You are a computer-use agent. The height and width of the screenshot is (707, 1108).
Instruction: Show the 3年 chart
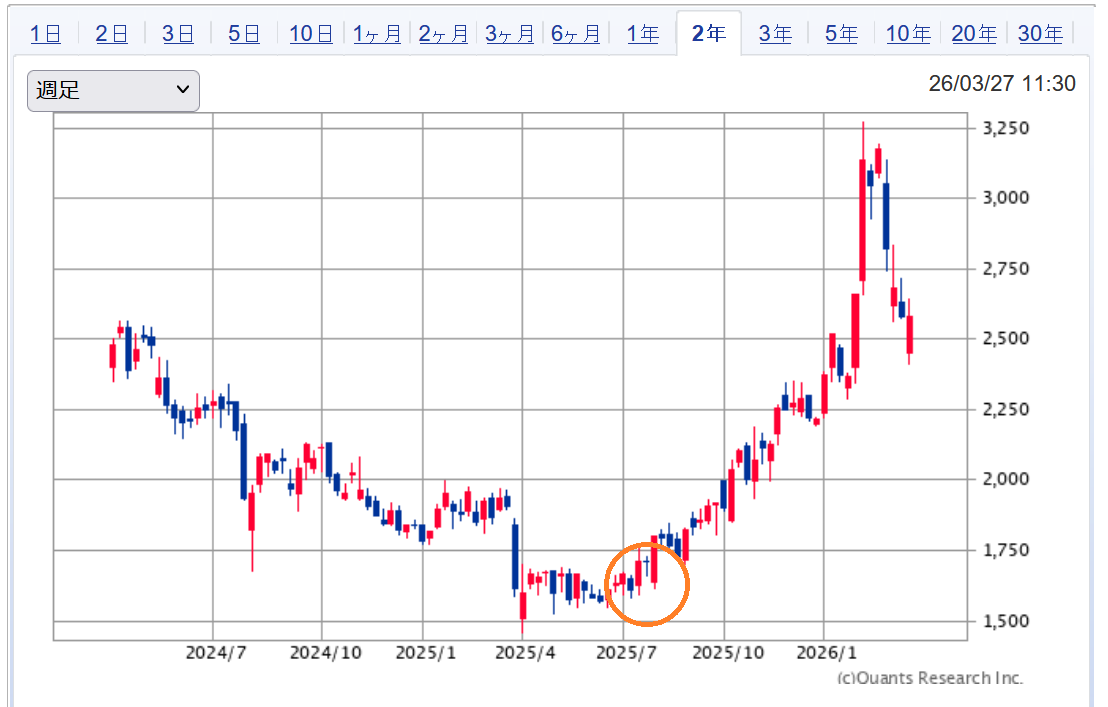775,33
